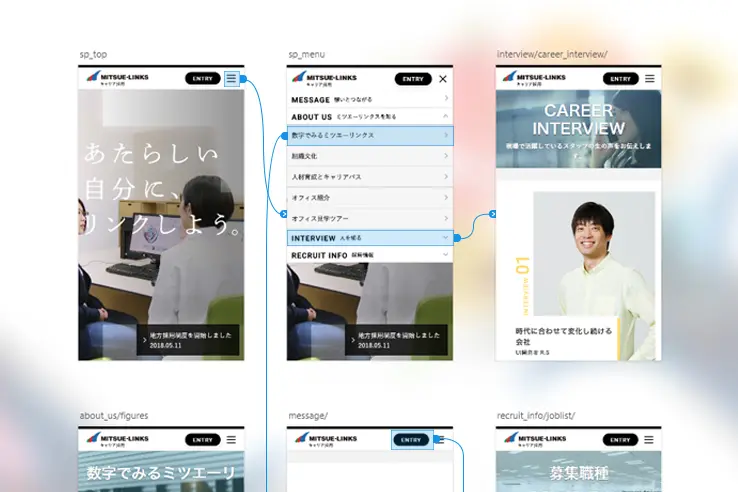This screenshot has height=492, width=738.
Task: Collapse ABOUT US section in sp_menu
Action: pyautogui.click(x=370, y=117)
